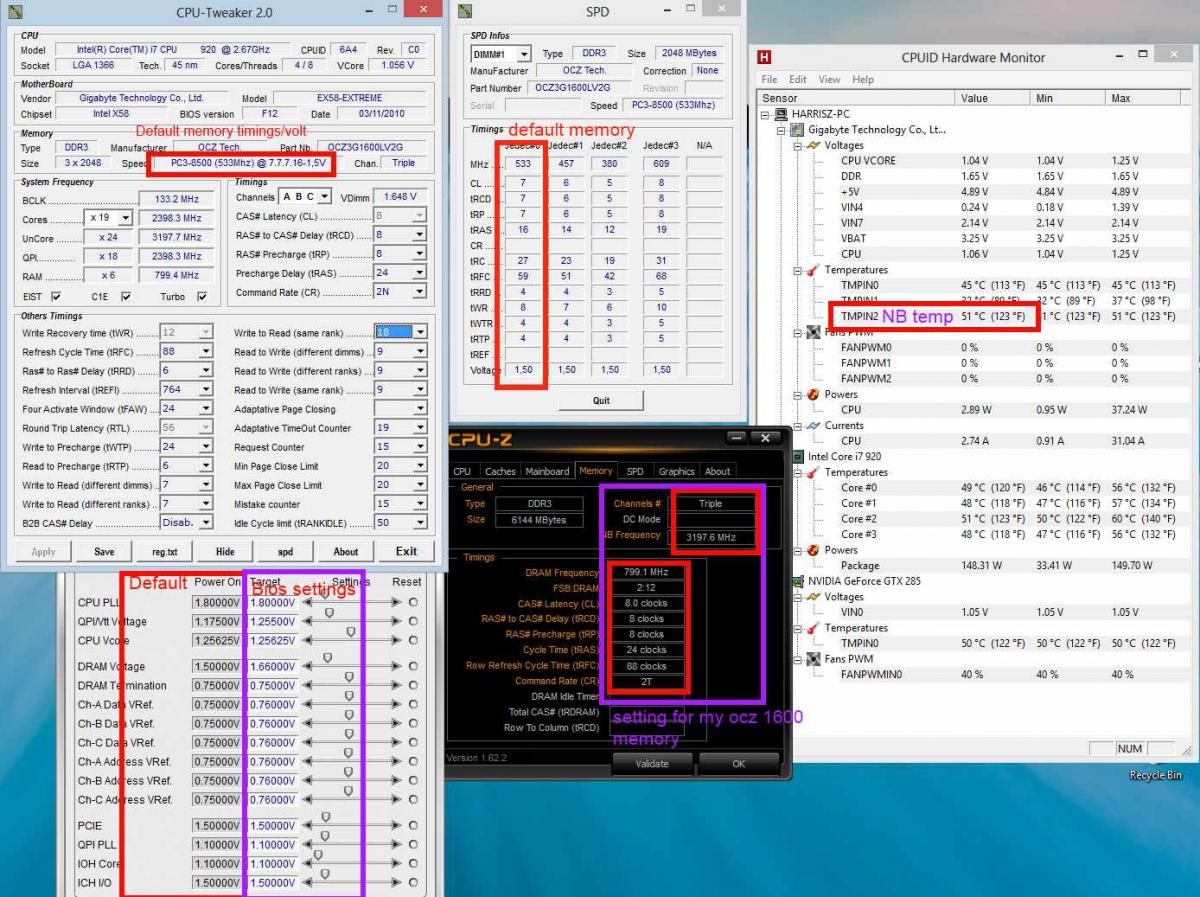
Task: Click left arrow on CPU PLL voltage row
Action: 306,603
